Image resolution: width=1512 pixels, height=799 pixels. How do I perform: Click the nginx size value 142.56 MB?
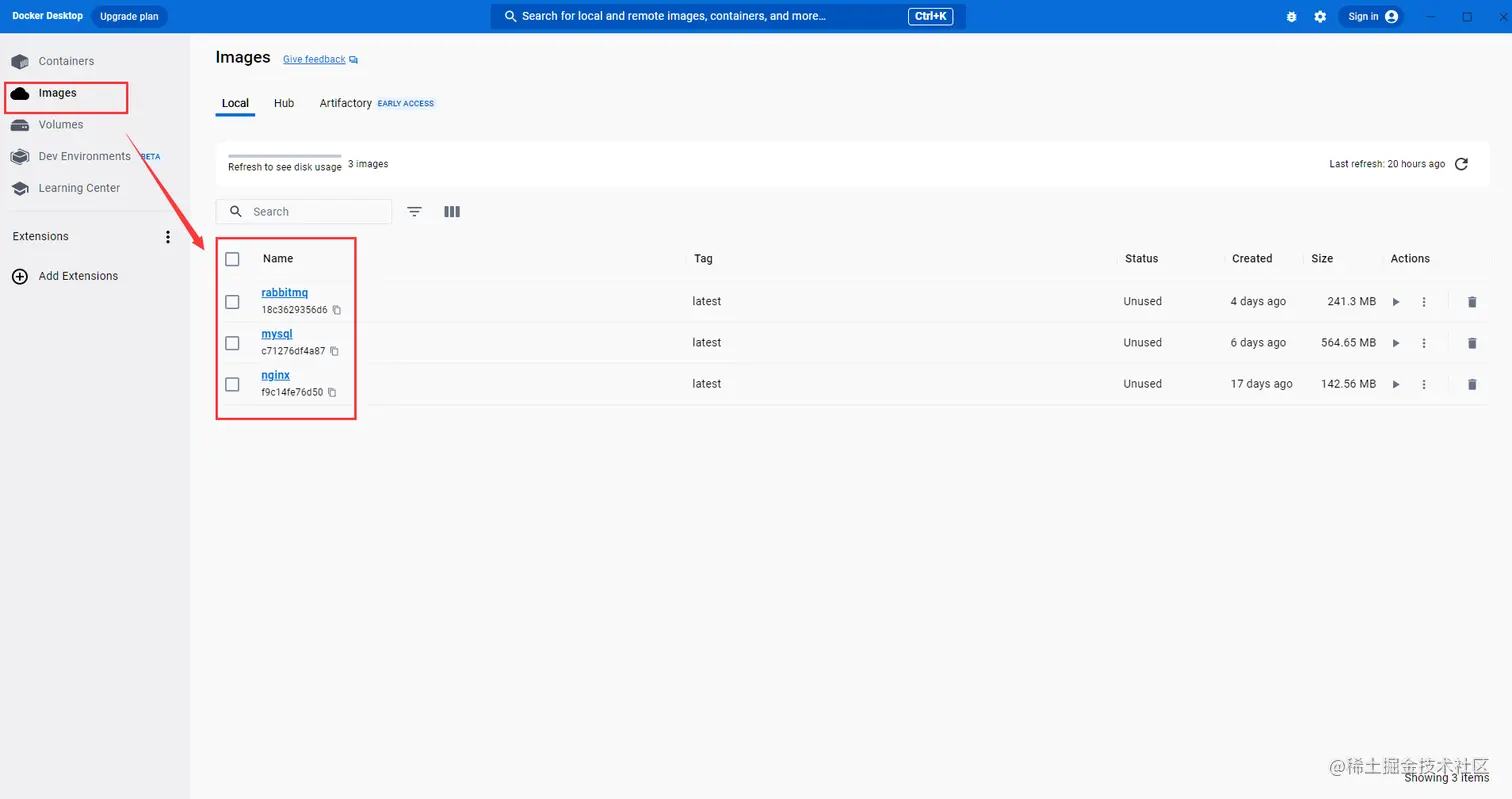click(1349, 384)
